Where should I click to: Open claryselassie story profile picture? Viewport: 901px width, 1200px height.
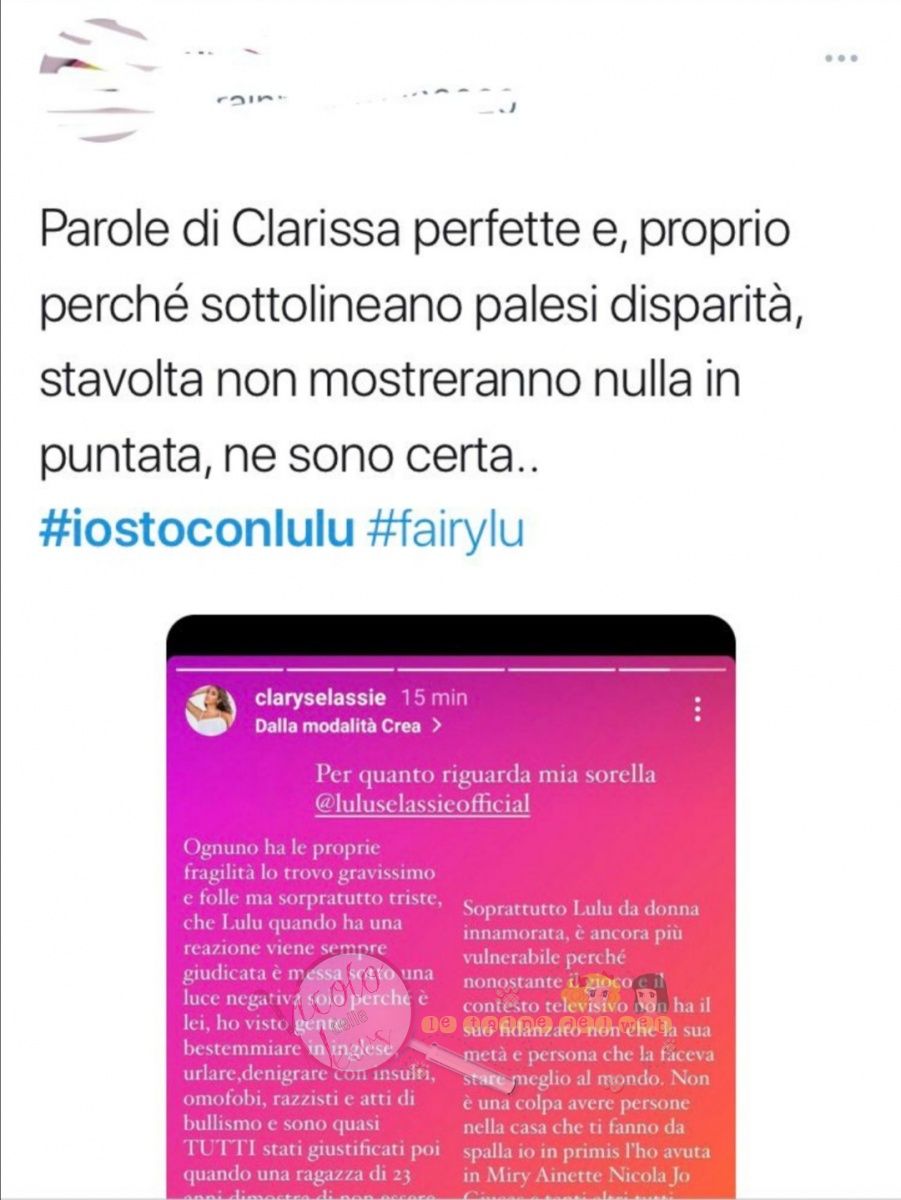coord(211,710)
